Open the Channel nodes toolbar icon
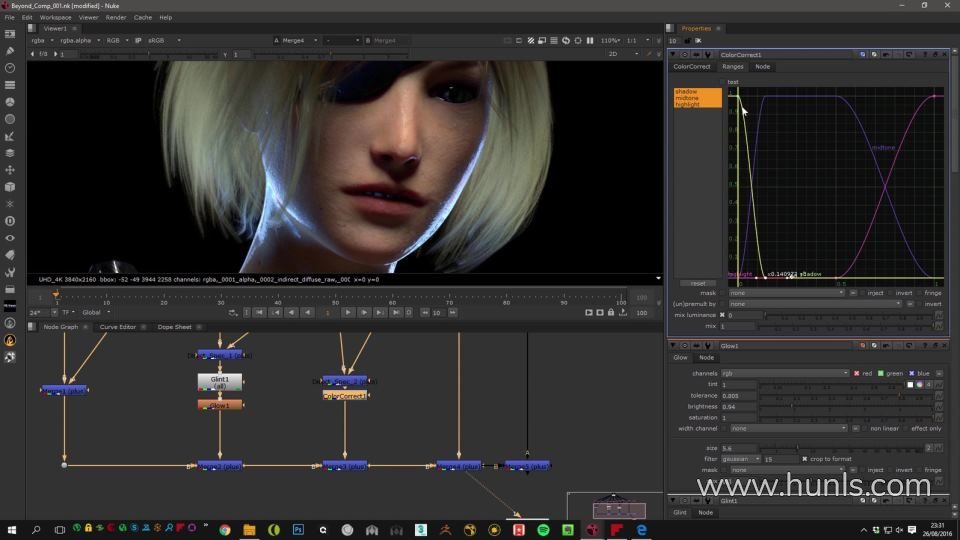Image resolution: width=960 pixels, height=540 pixels. (x=10, y=85)
